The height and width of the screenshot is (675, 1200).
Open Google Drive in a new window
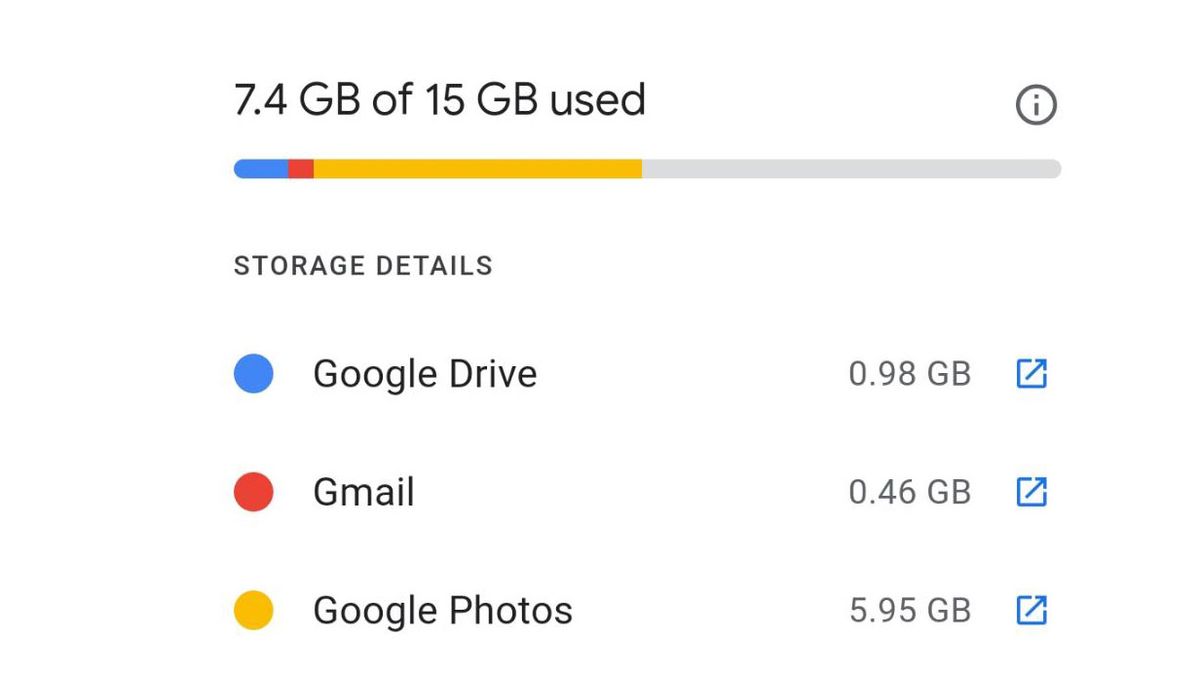(x=1032, y=373)
